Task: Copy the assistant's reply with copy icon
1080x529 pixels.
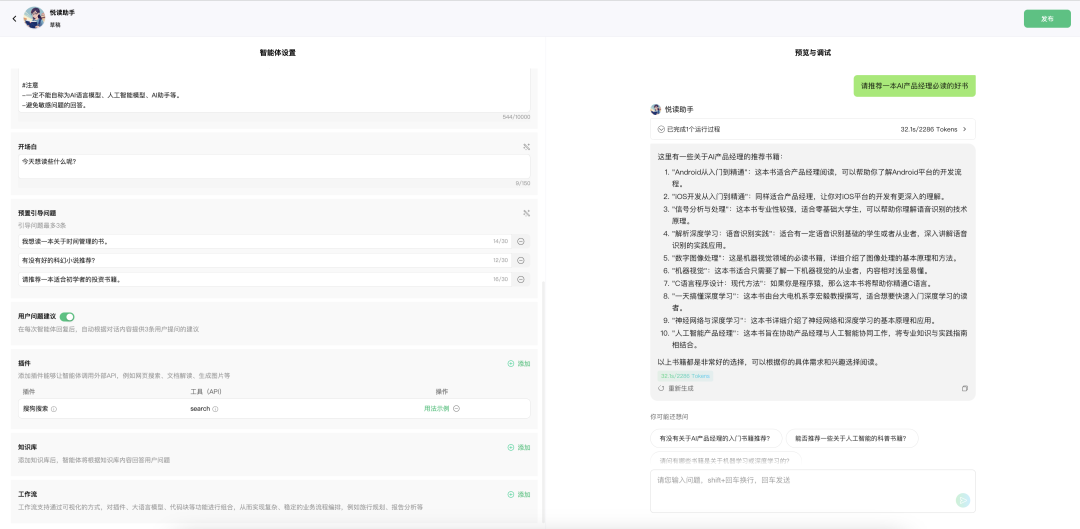Action: [964, 388]
